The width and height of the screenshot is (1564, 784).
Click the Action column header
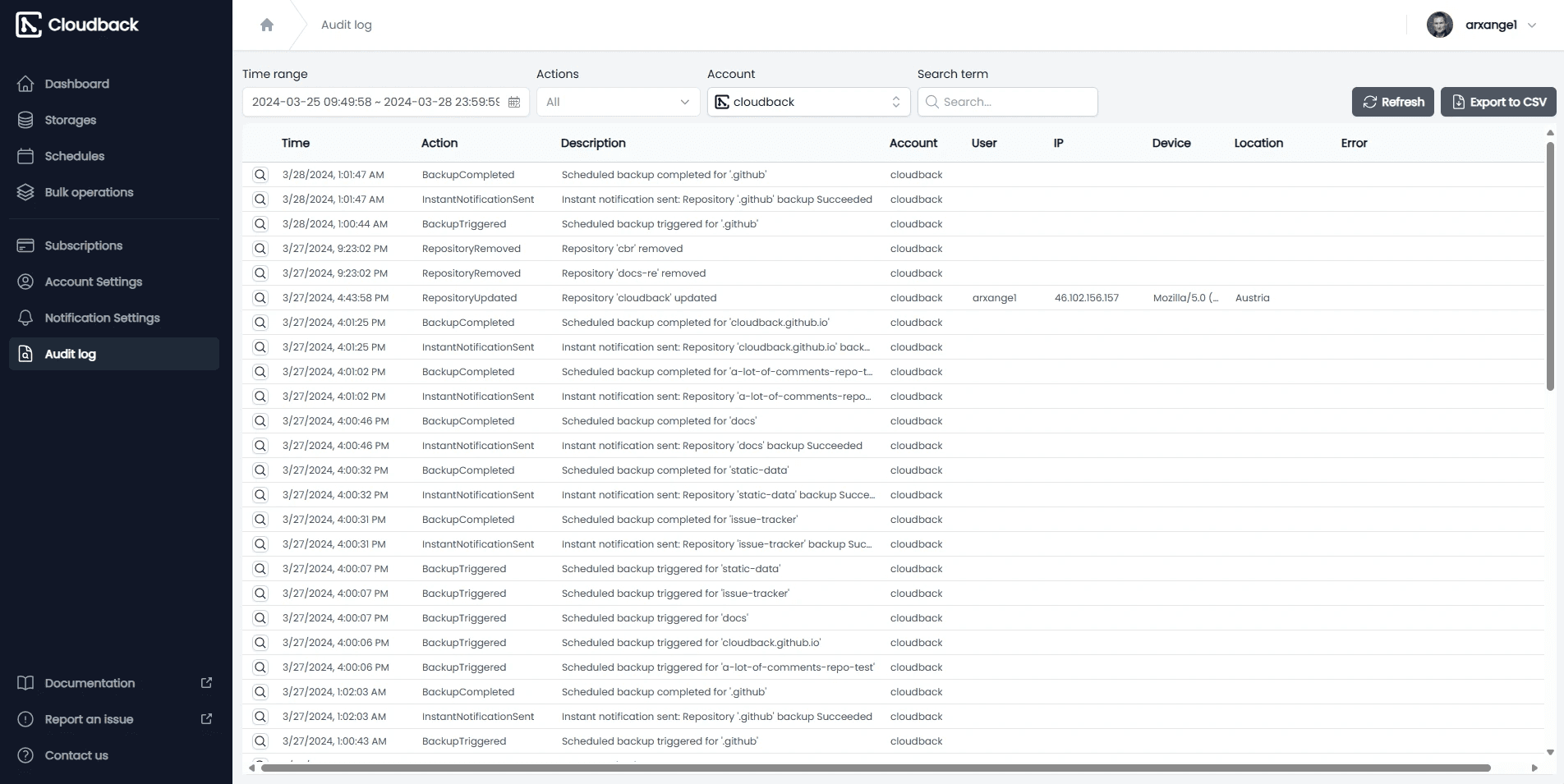pos(439,143)
